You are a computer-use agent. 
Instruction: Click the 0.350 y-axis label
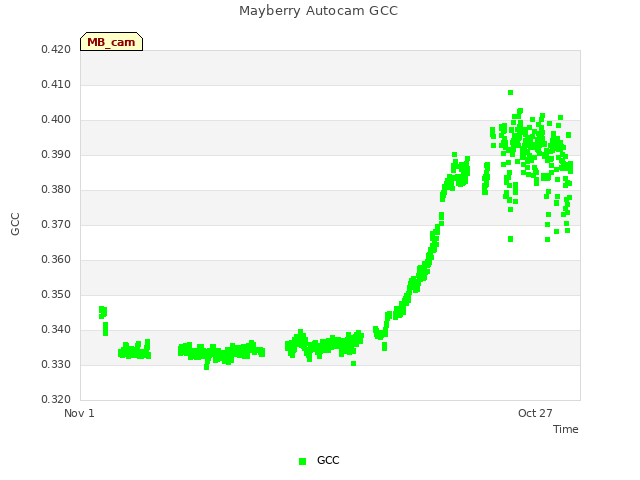coord(56,294)
